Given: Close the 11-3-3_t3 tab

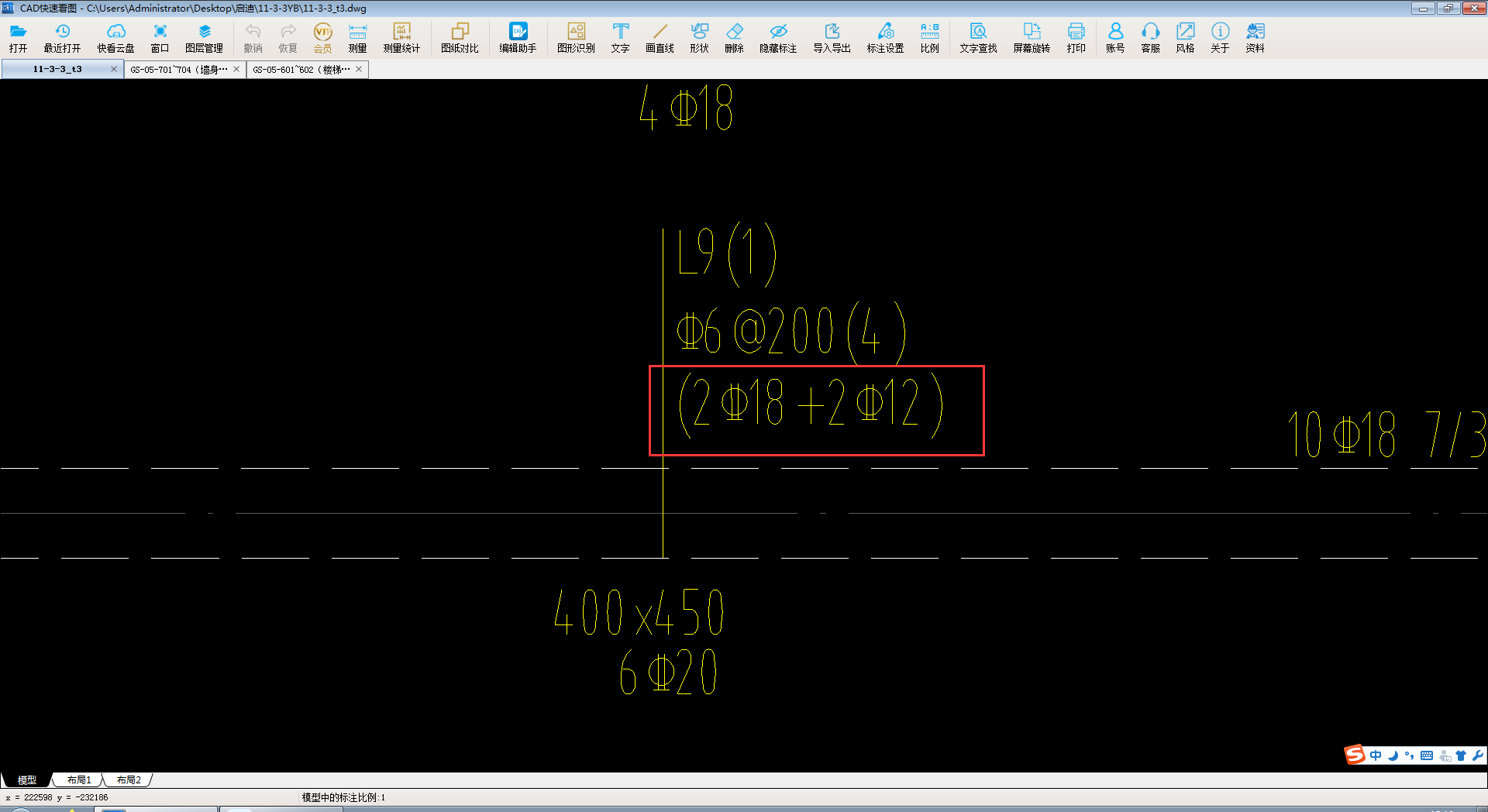Looking at the screenshot, I should pos(114,69).
